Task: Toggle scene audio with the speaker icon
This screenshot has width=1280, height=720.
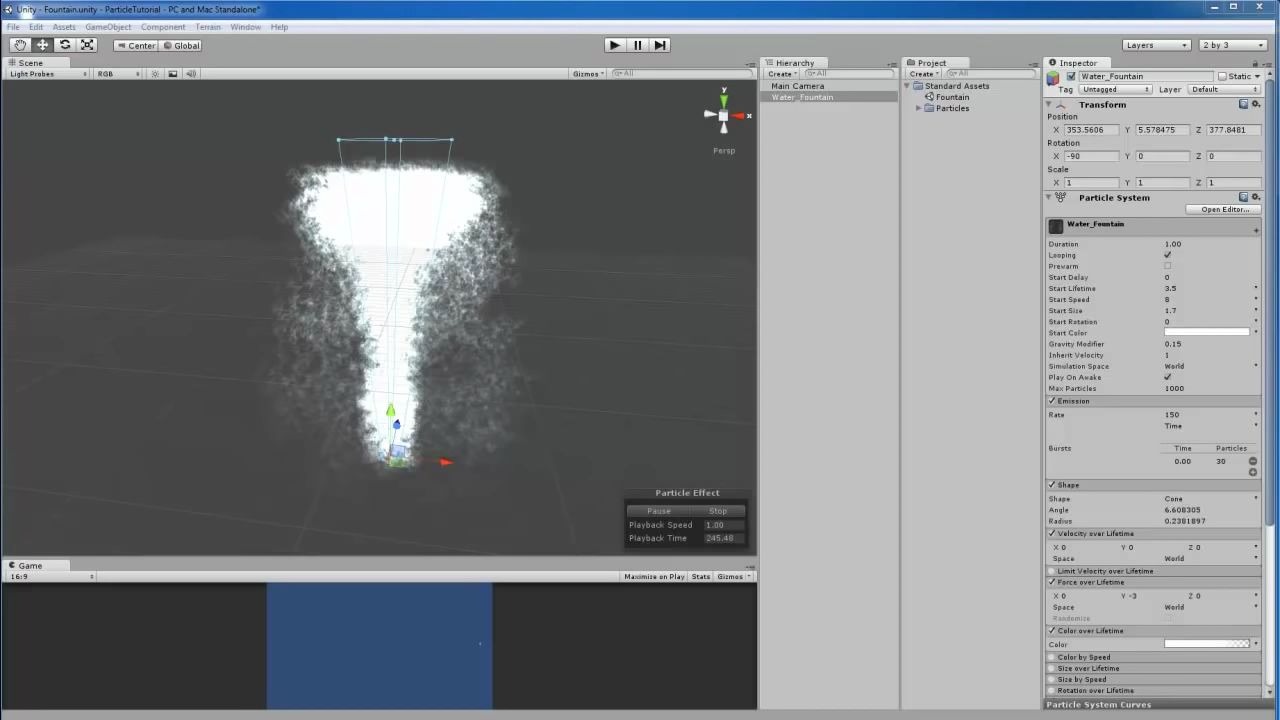Action: pos(190,73)
